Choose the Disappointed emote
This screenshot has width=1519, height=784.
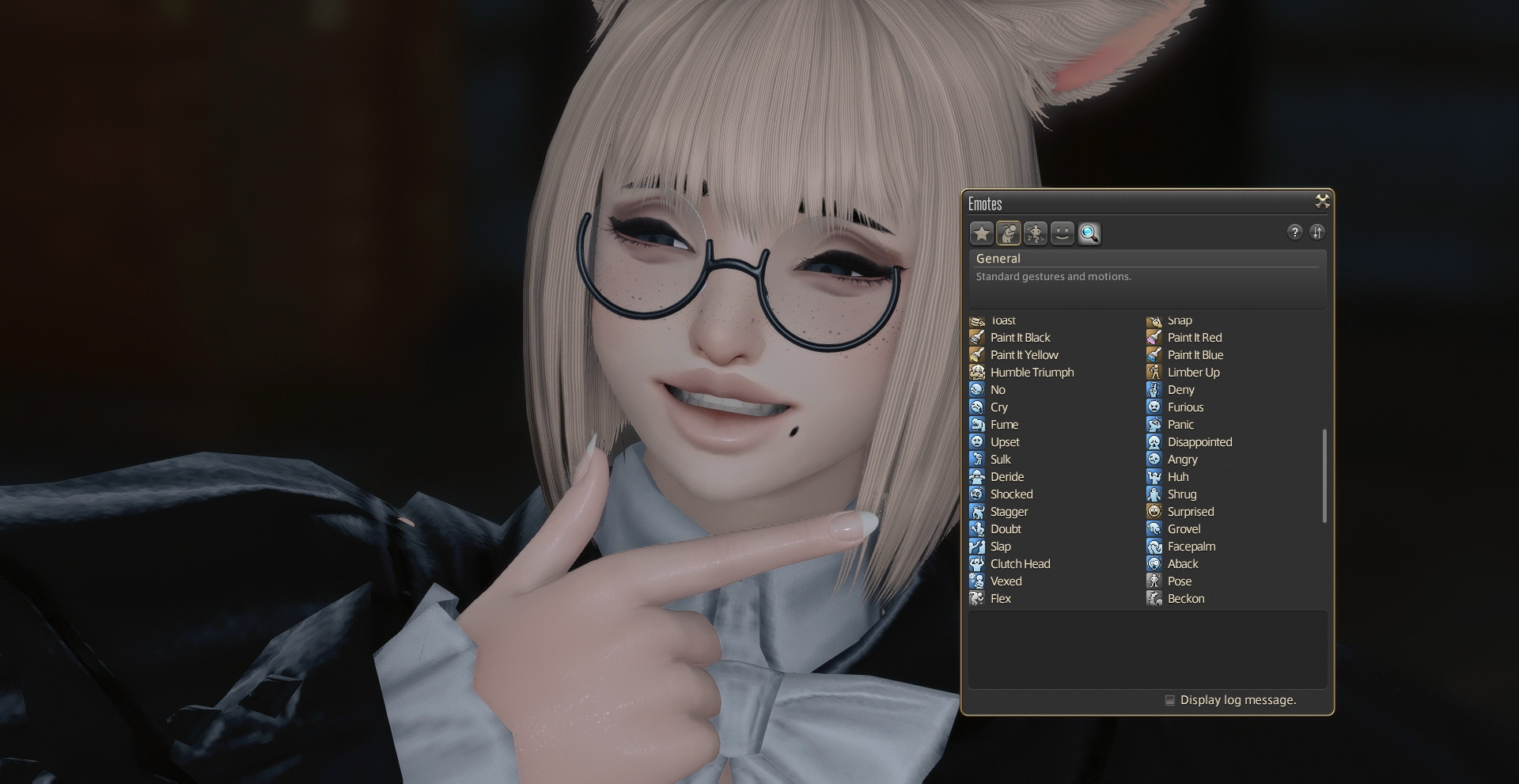point(1199,442)
